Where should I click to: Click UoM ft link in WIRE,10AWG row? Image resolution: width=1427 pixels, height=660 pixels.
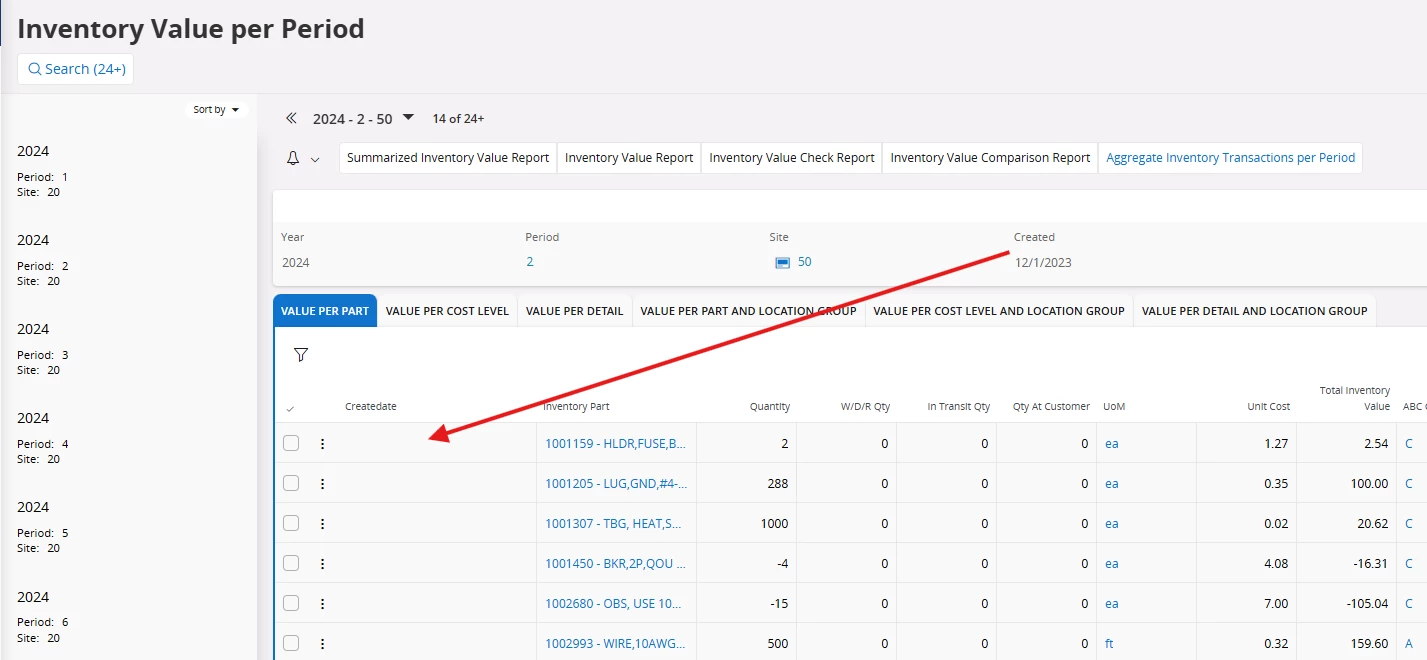(x=1109, y=643)
